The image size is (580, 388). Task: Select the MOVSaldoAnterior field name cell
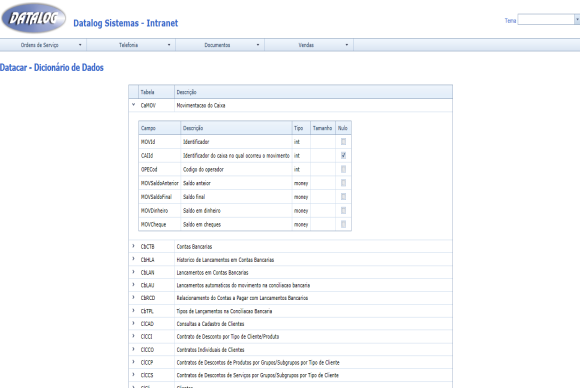pyautogui.click(x=159, y=183)
